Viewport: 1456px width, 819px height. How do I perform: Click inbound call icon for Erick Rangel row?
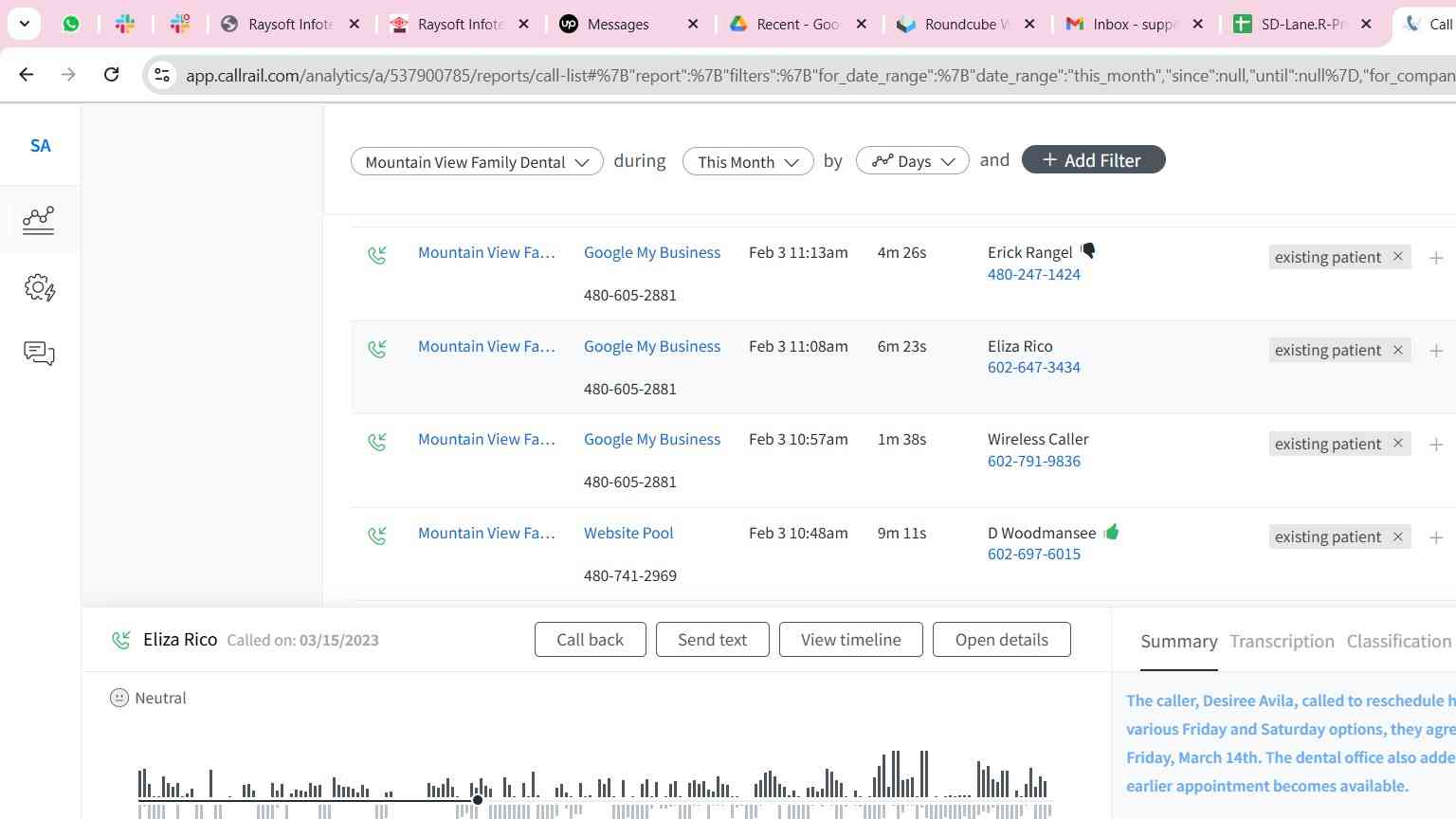pos(377,254)
